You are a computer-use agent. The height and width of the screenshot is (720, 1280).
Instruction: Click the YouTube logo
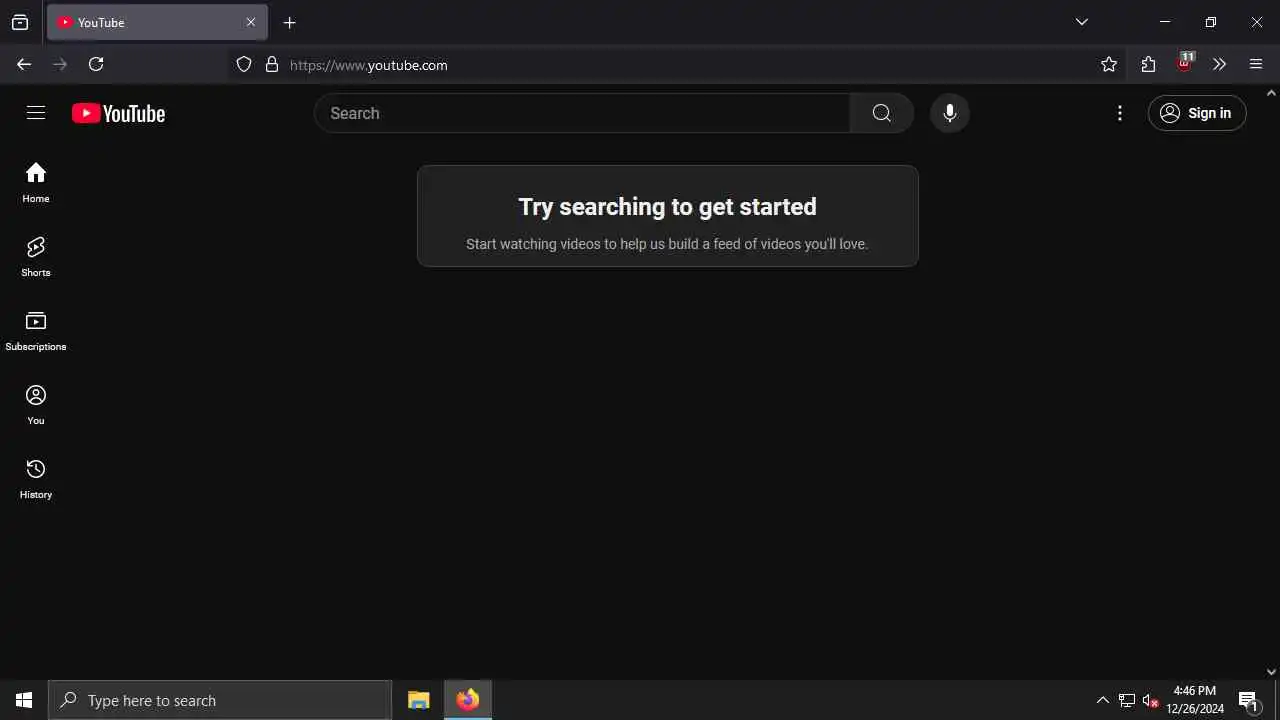(118, 113)
